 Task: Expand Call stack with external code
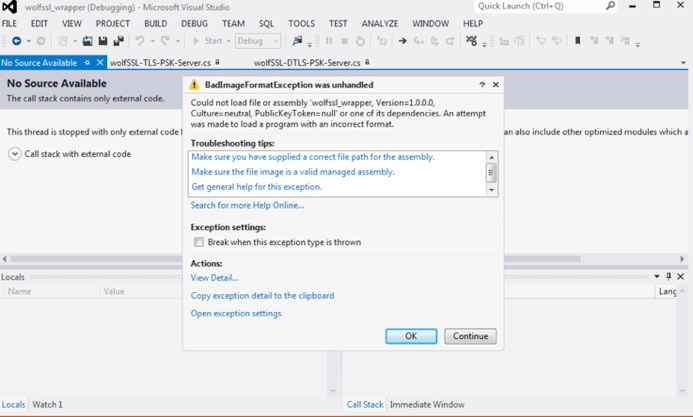click(x=15, y=154)
